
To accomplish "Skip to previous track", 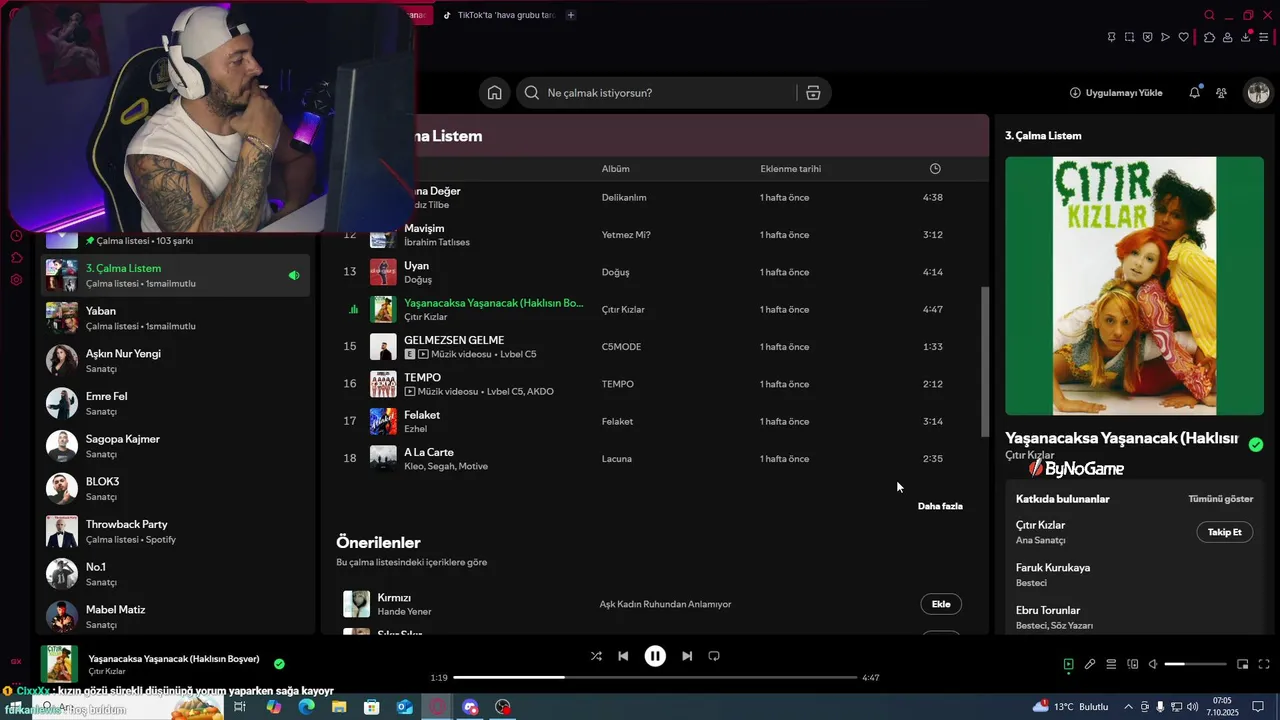I will 623,656.
